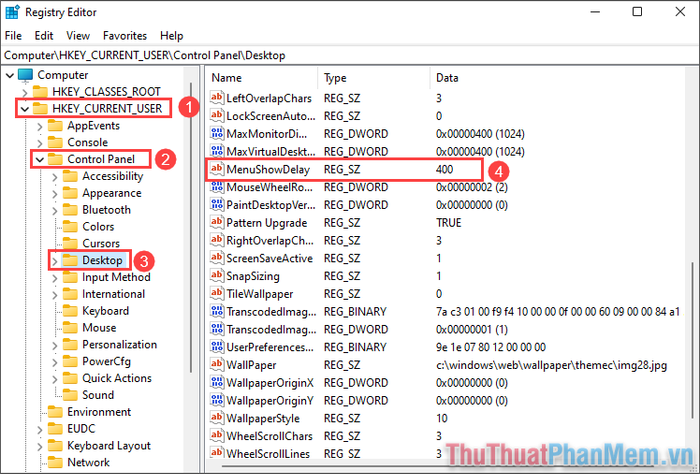Select the Colors key
The image size is (700, 474).
click(x=98, y=227)
